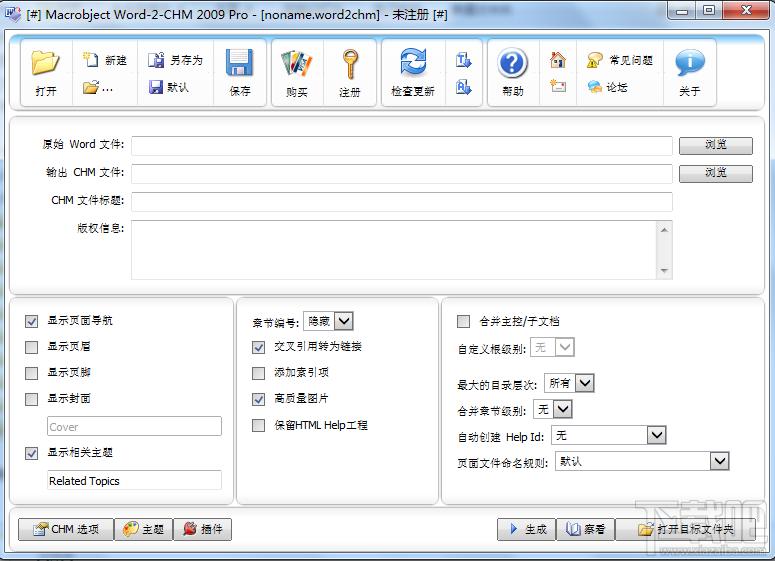
Task: Open the 购买 purchase page
Action: (297, 73)
